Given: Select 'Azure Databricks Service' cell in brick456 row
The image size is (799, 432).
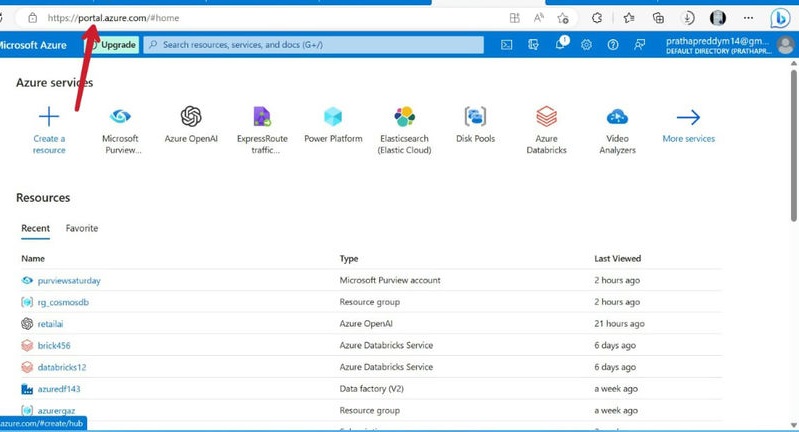Looking at the screenshot, I should pos(386,345).
